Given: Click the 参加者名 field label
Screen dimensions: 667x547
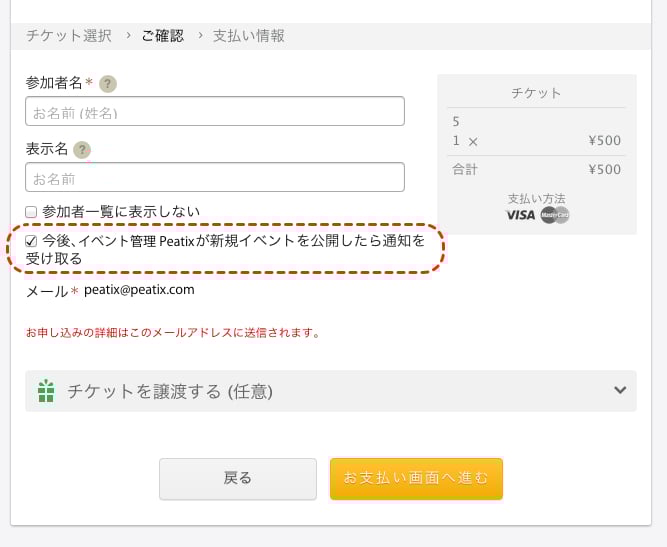Looking at the screenshot, I should tap(54, 83).
